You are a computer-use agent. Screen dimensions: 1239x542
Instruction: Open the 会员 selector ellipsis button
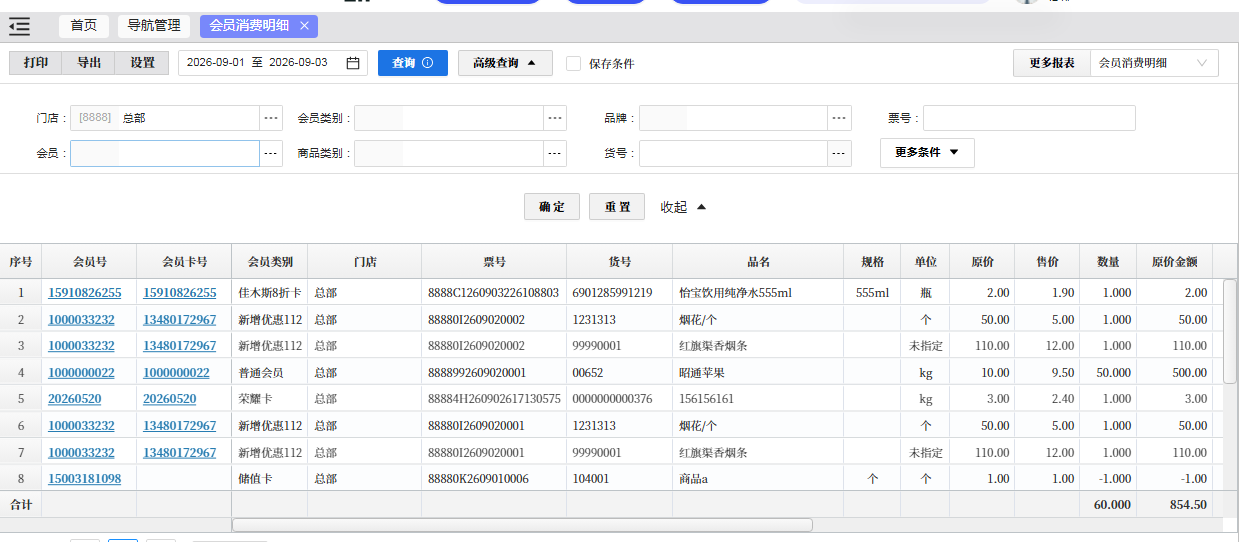coord(272,153)
